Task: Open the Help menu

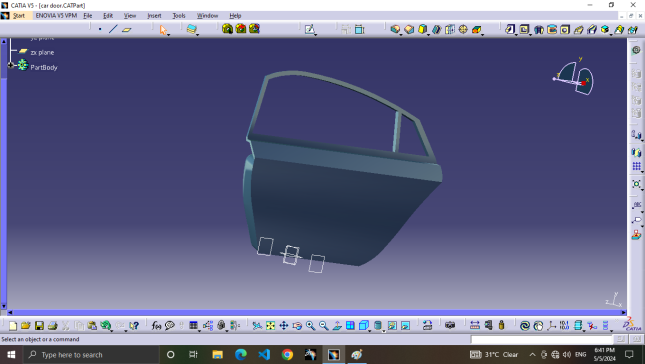Action: [x=235, y=16]
